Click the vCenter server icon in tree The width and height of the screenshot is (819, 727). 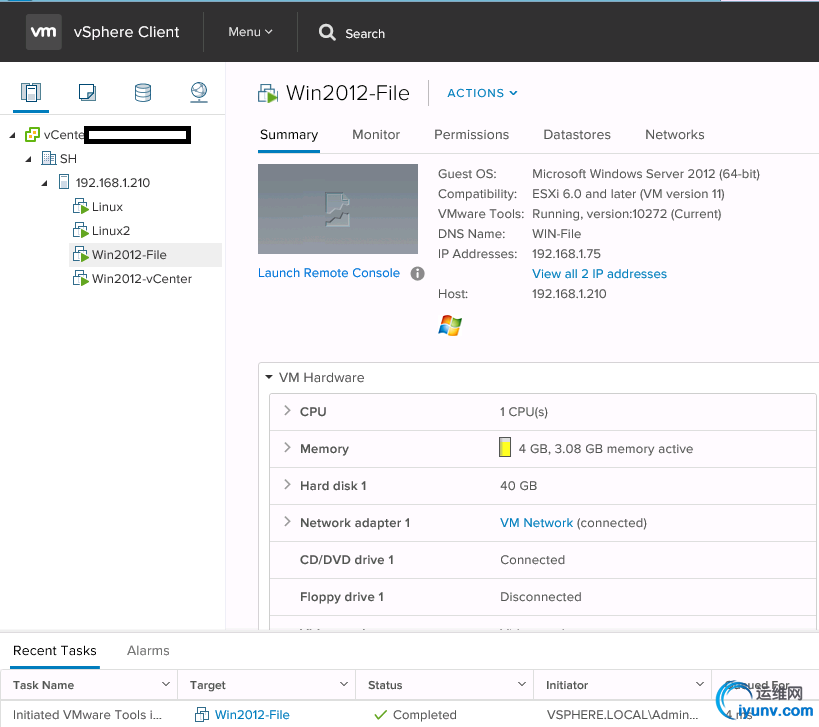point(32,135)
